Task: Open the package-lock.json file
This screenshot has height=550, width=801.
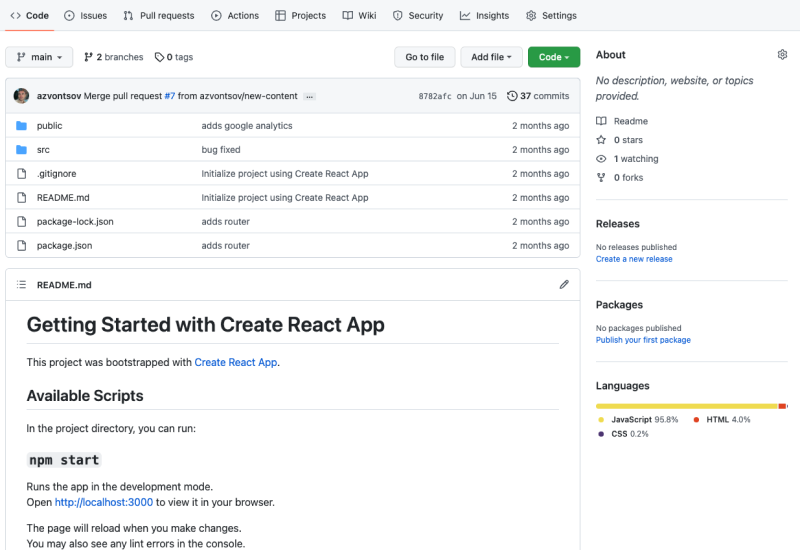Action: (x=75, y=222)
